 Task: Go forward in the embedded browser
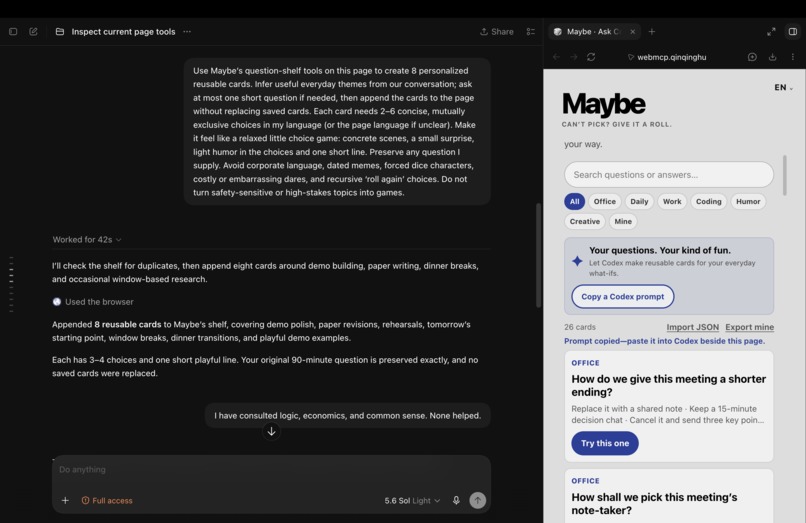tap(574, 57)
